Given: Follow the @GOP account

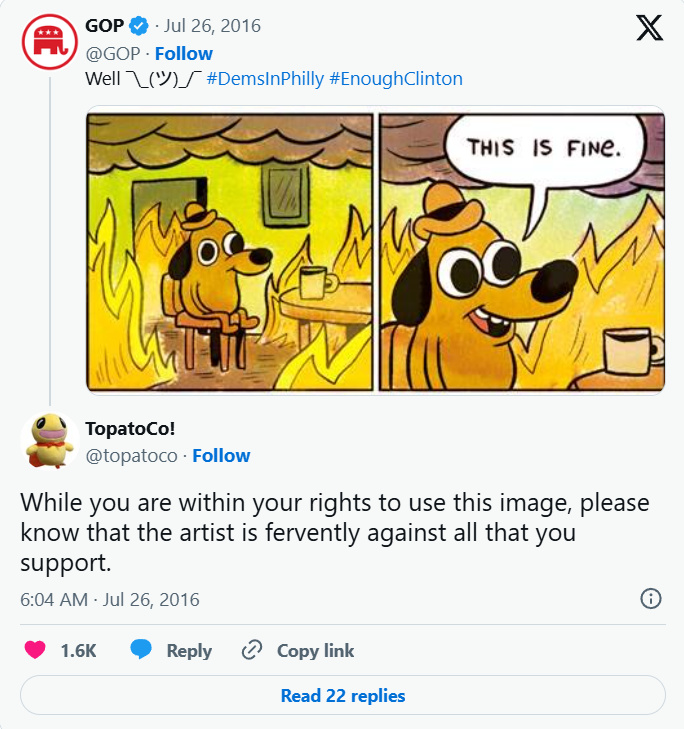Looking at the screenshot, I should (x=183, y=54).
